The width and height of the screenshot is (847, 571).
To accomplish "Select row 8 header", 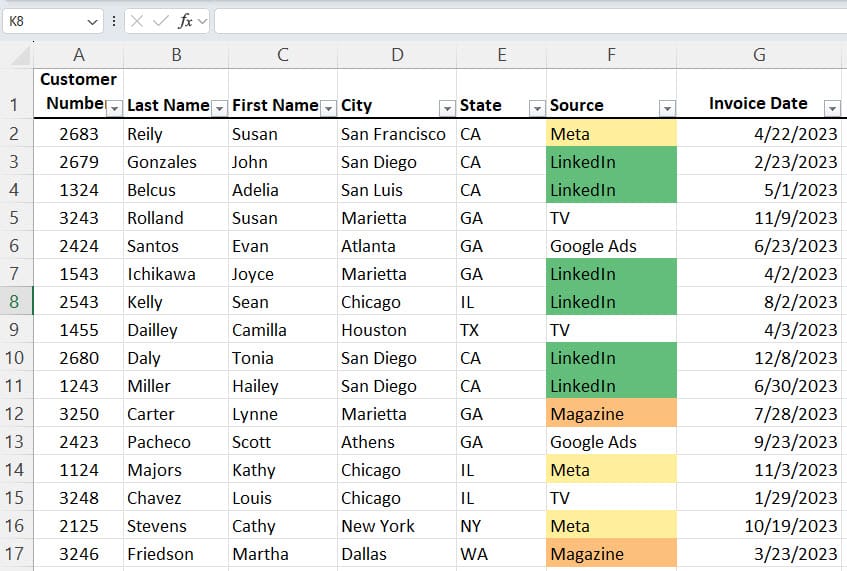I will [16, 301].
